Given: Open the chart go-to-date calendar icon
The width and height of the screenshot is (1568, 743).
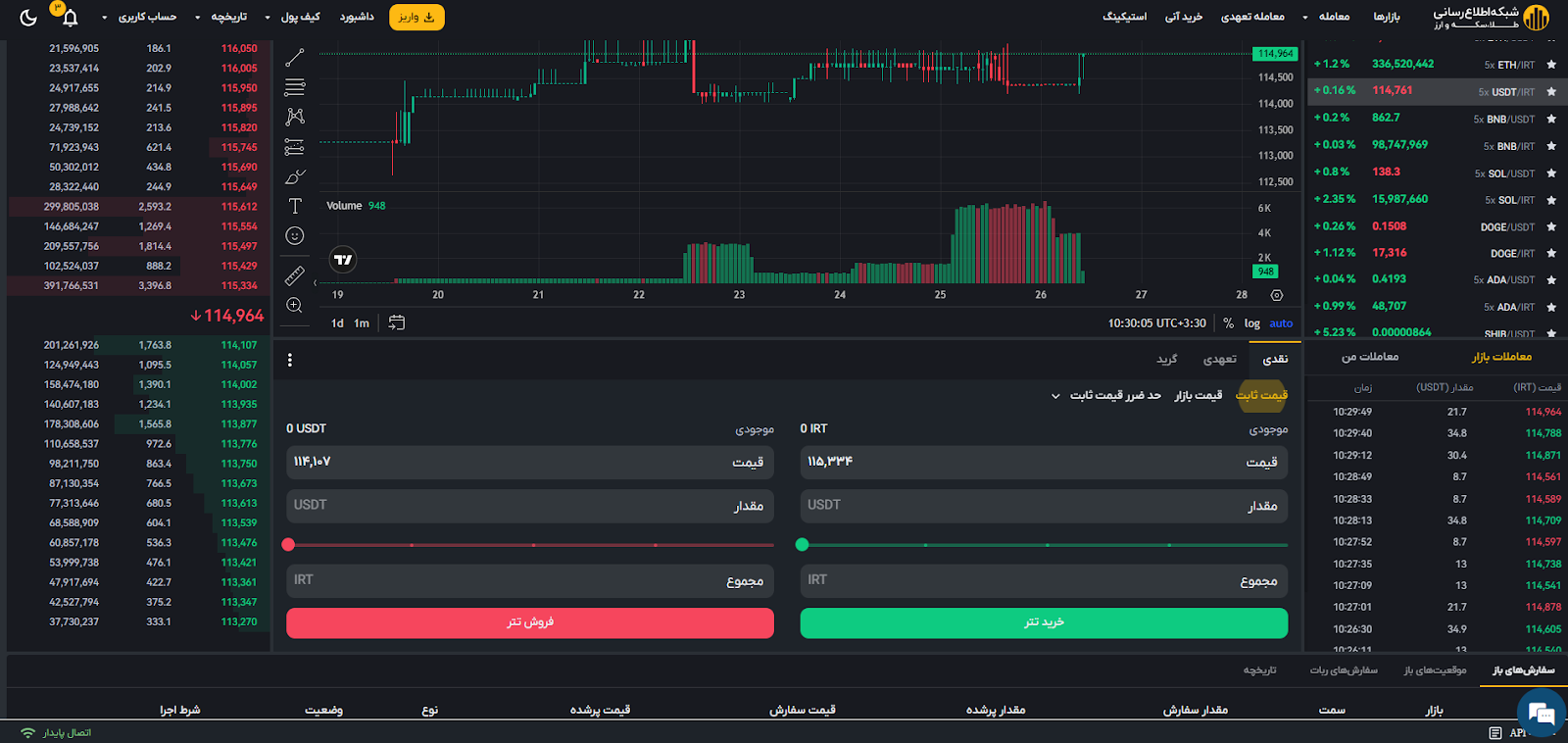Looking at the screenshot, I should (x=397, y=322).
